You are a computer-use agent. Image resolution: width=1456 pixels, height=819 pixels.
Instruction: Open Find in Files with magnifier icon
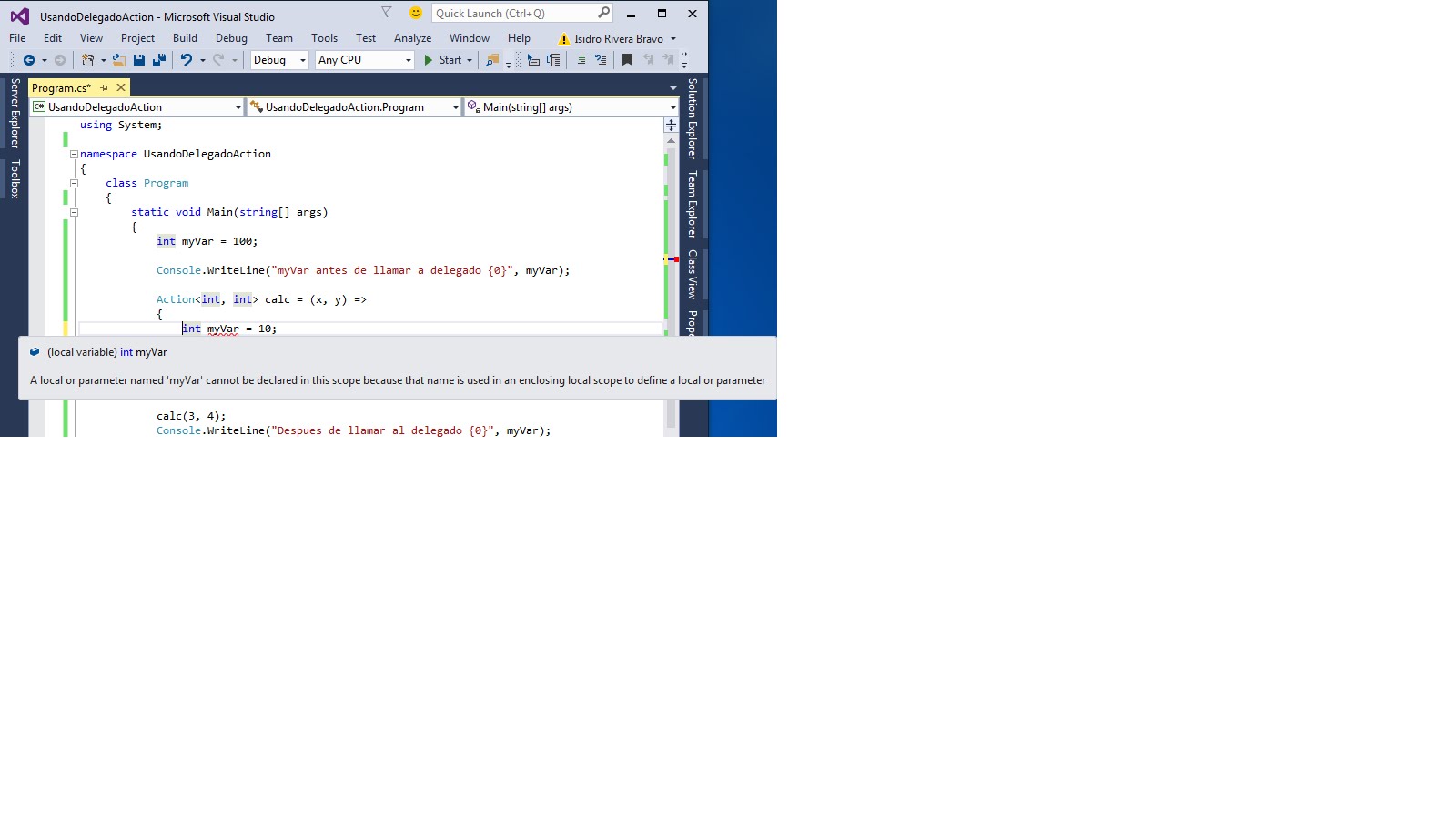click(492, 60)
